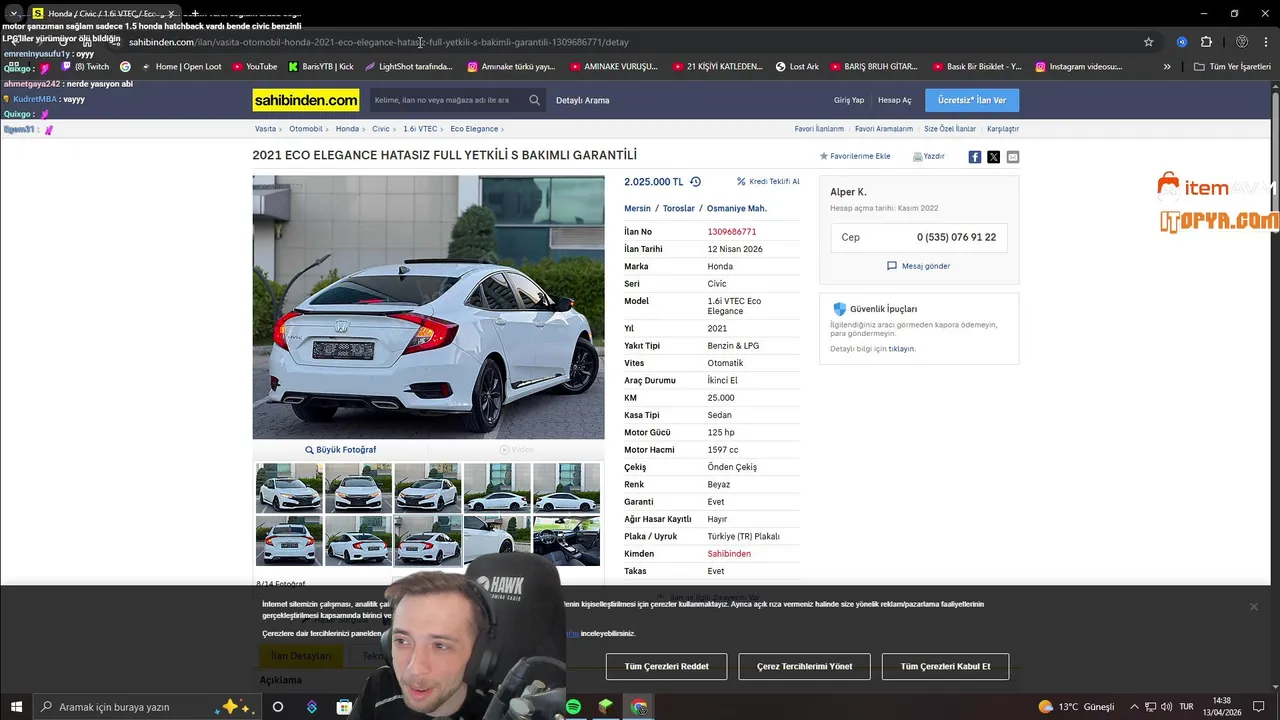
Task: Click Hesap Aç
Action: [895, 100]
